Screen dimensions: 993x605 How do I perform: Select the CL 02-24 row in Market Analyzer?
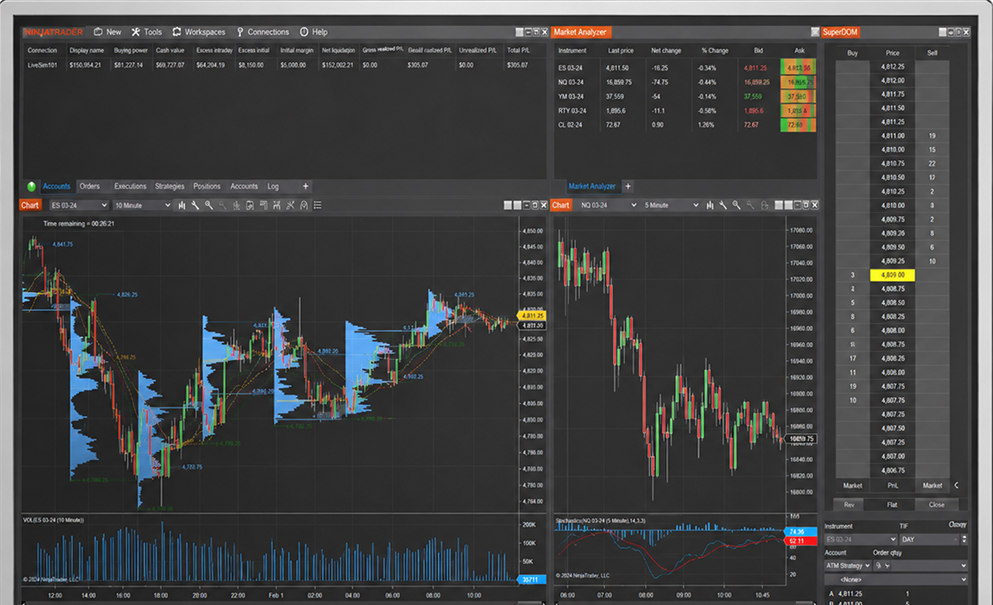[685, 125]
